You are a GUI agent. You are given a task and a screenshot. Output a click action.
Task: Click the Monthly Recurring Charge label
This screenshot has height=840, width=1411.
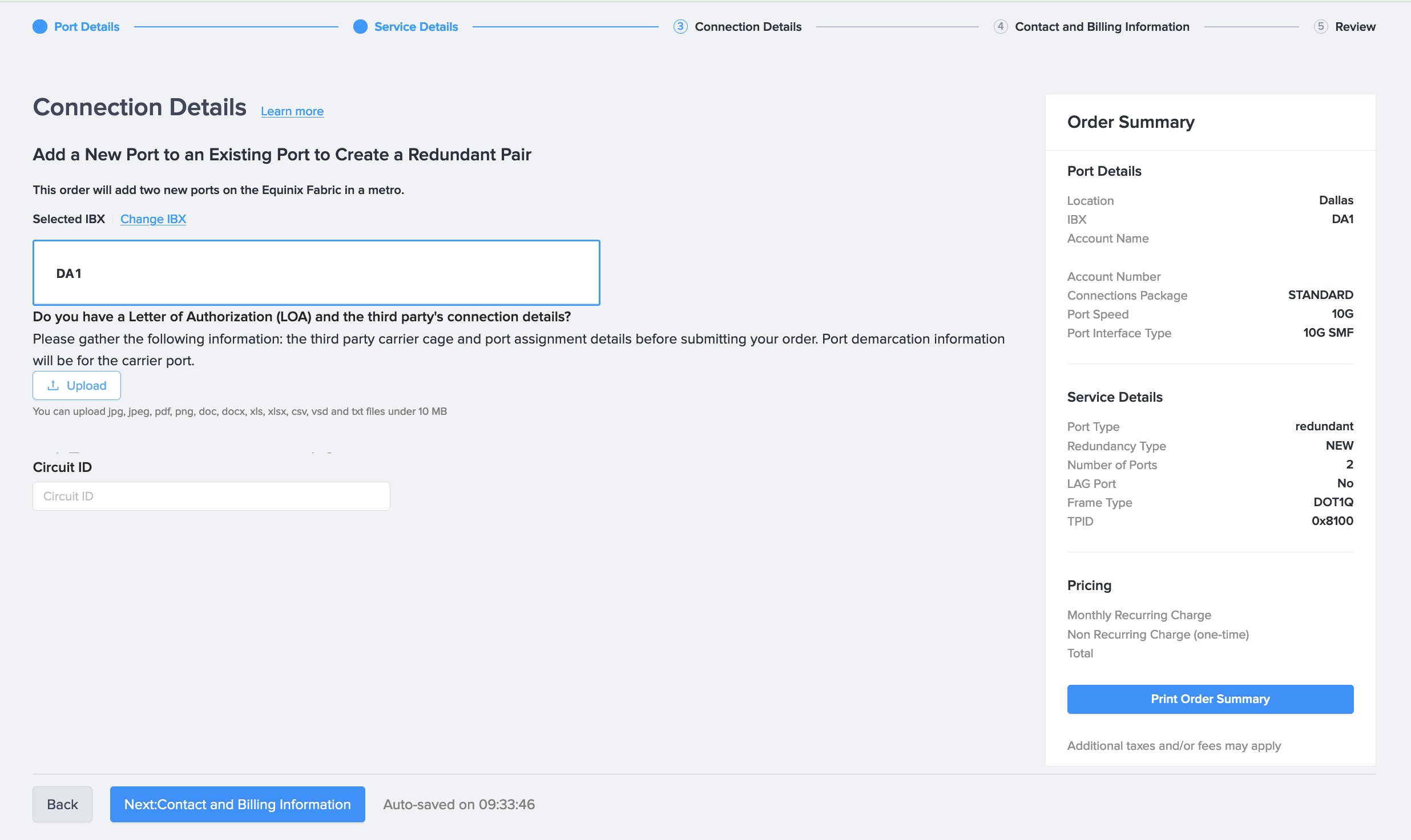tap(1139, 615)
